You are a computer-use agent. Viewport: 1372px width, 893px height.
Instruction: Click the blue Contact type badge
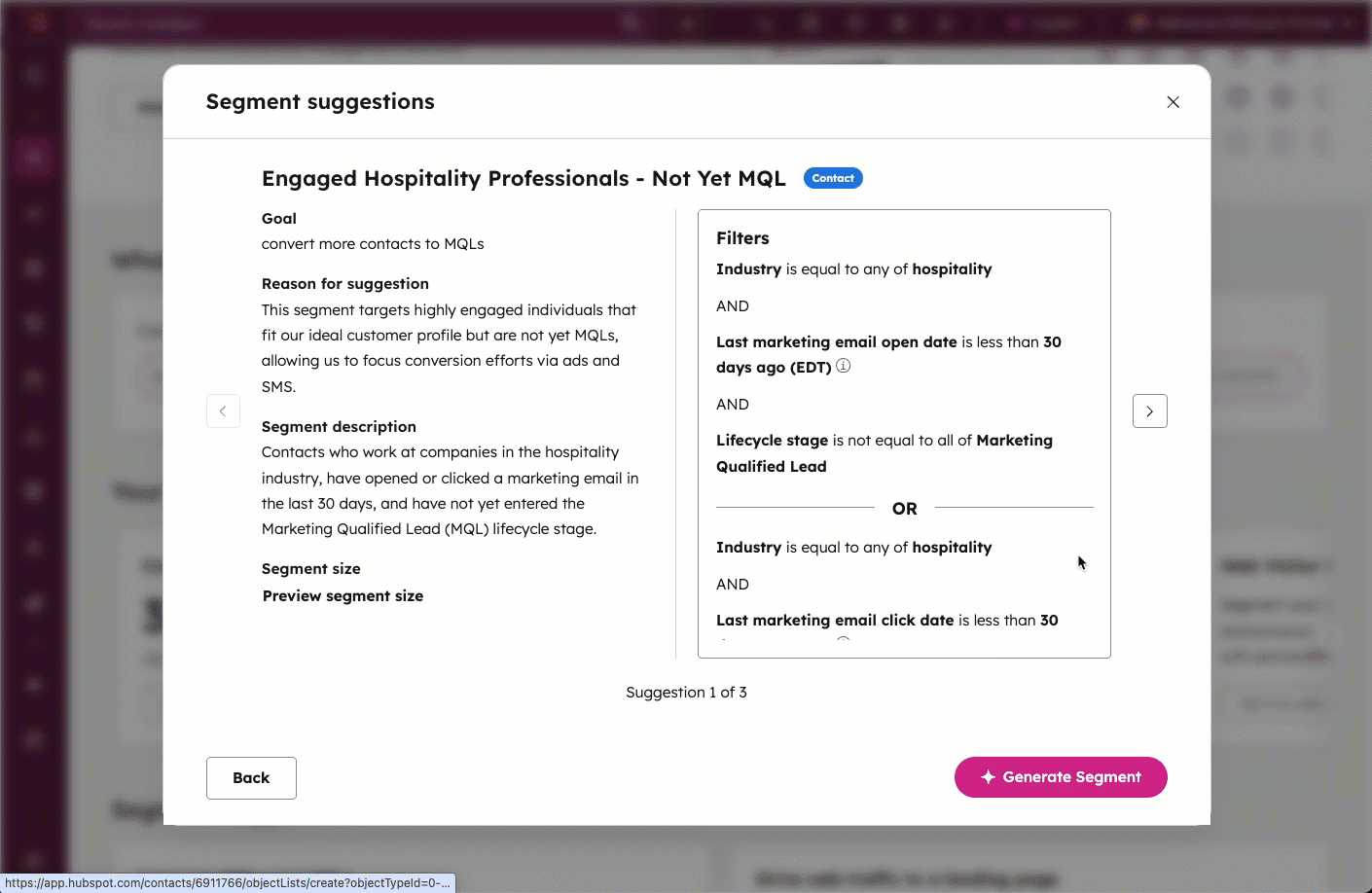(x=832, y=178)
